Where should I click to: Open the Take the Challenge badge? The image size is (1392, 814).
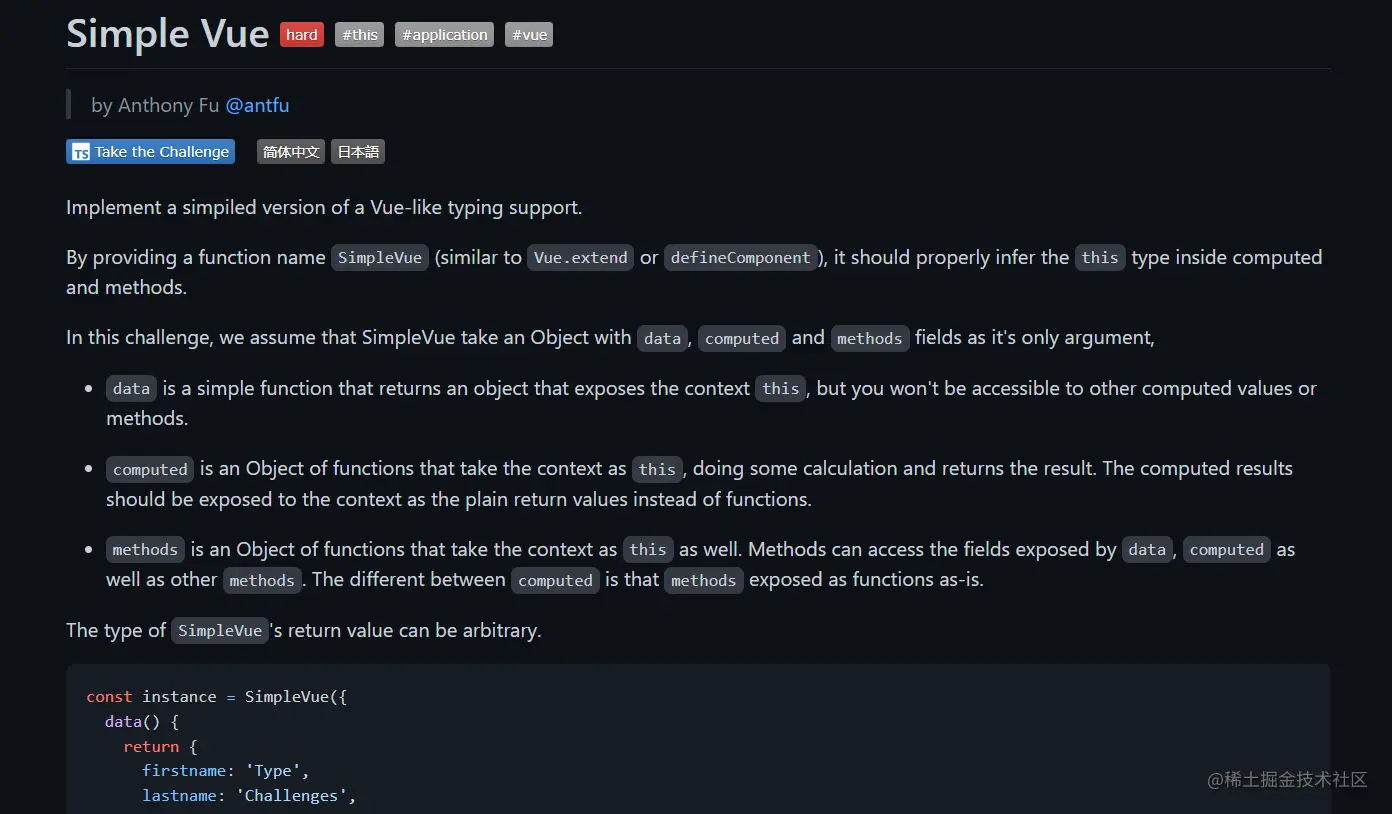point(150,152)
